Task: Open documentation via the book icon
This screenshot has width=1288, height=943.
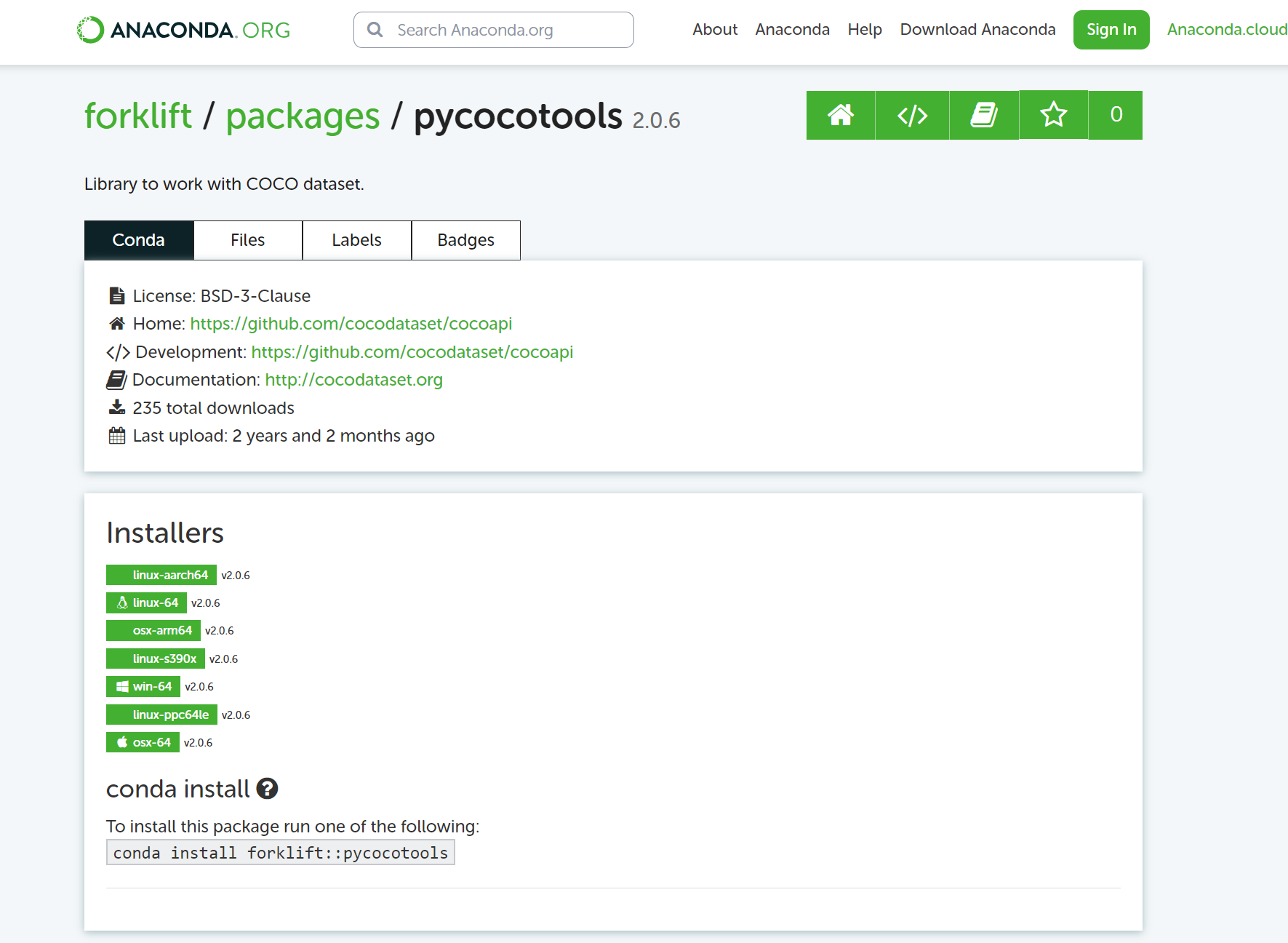Action: point(983,115)
